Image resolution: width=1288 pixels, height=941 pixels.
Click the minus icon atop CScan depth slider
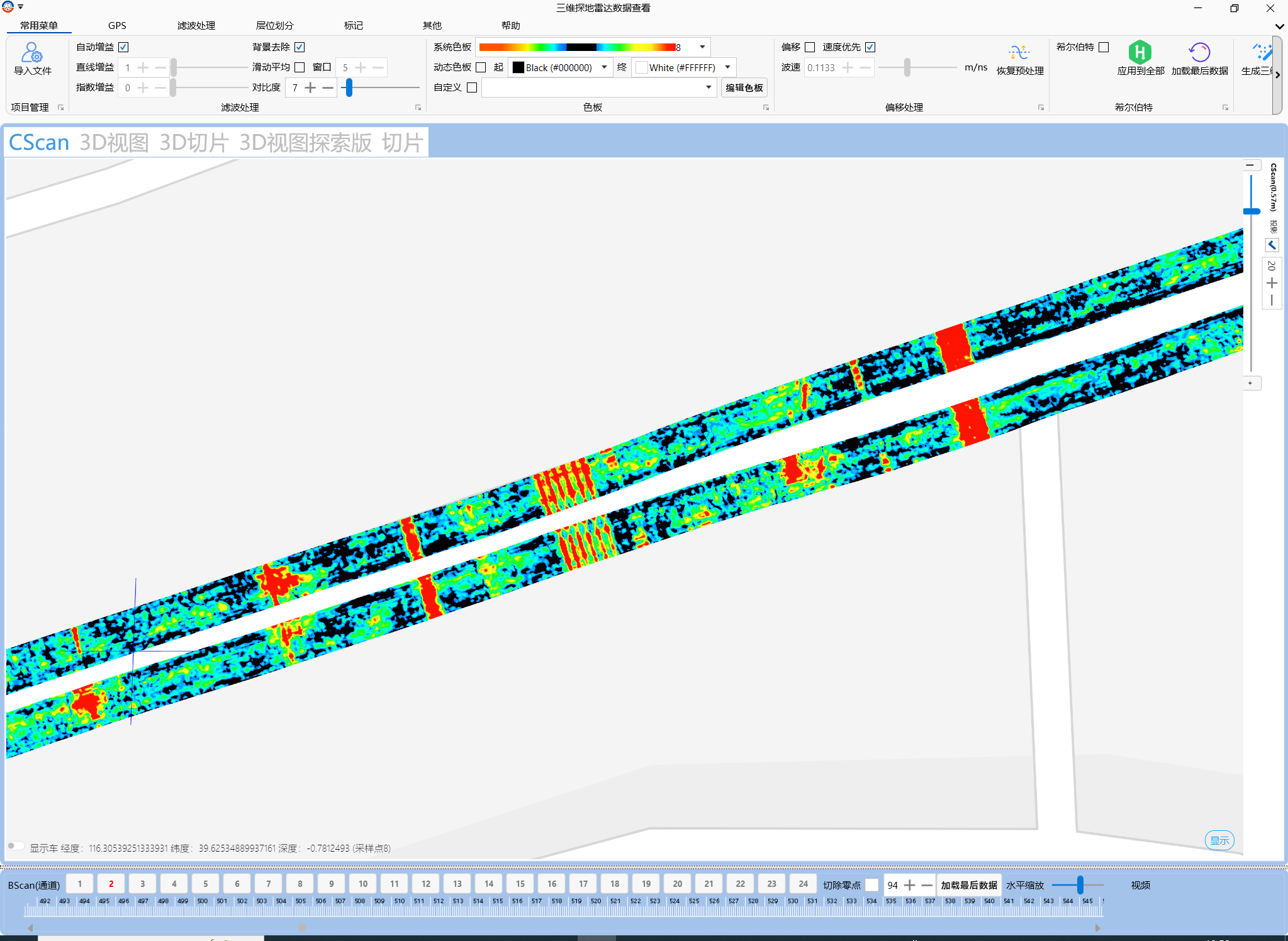[1250, 165]
